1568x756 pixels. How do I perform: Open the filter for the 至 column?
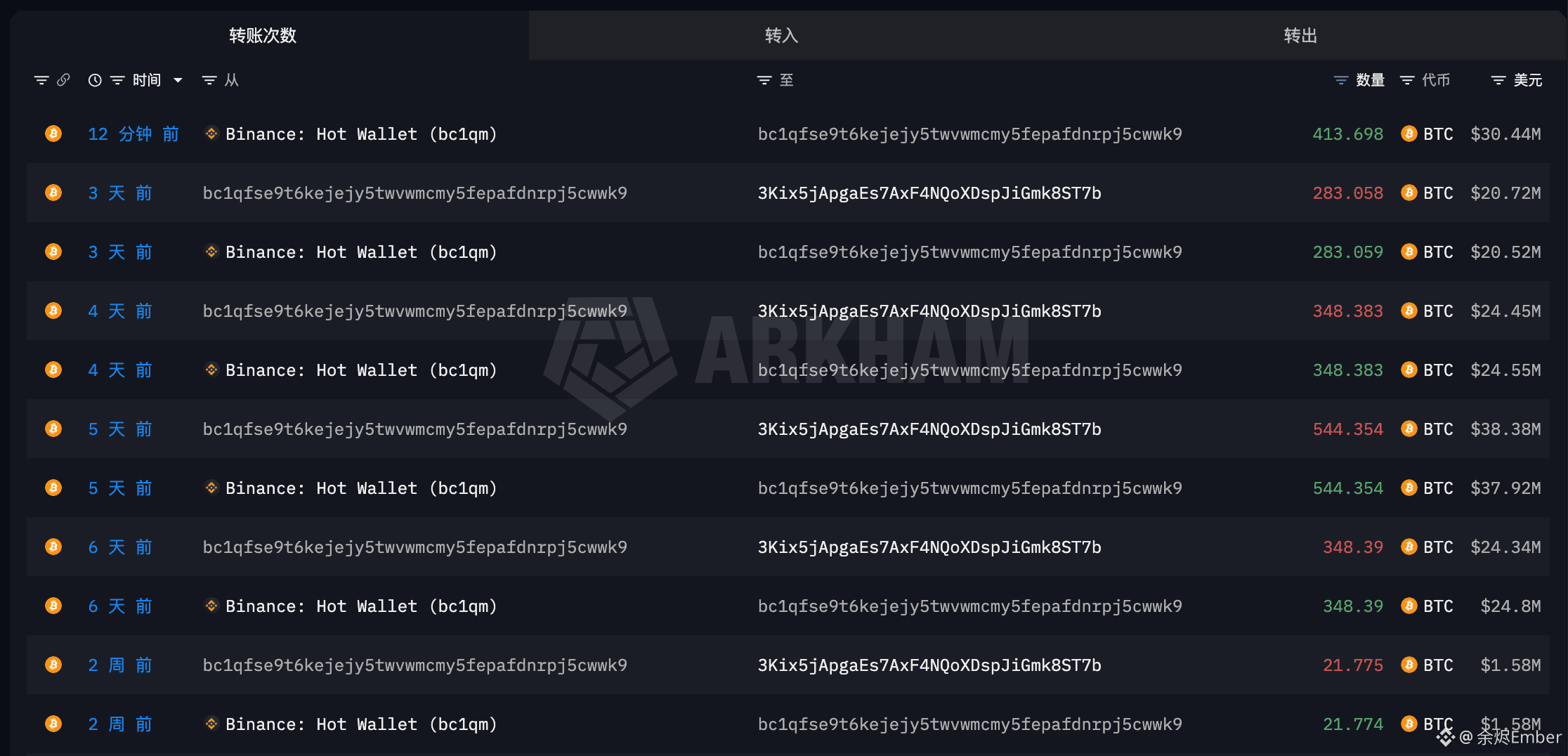pos(764,80)
